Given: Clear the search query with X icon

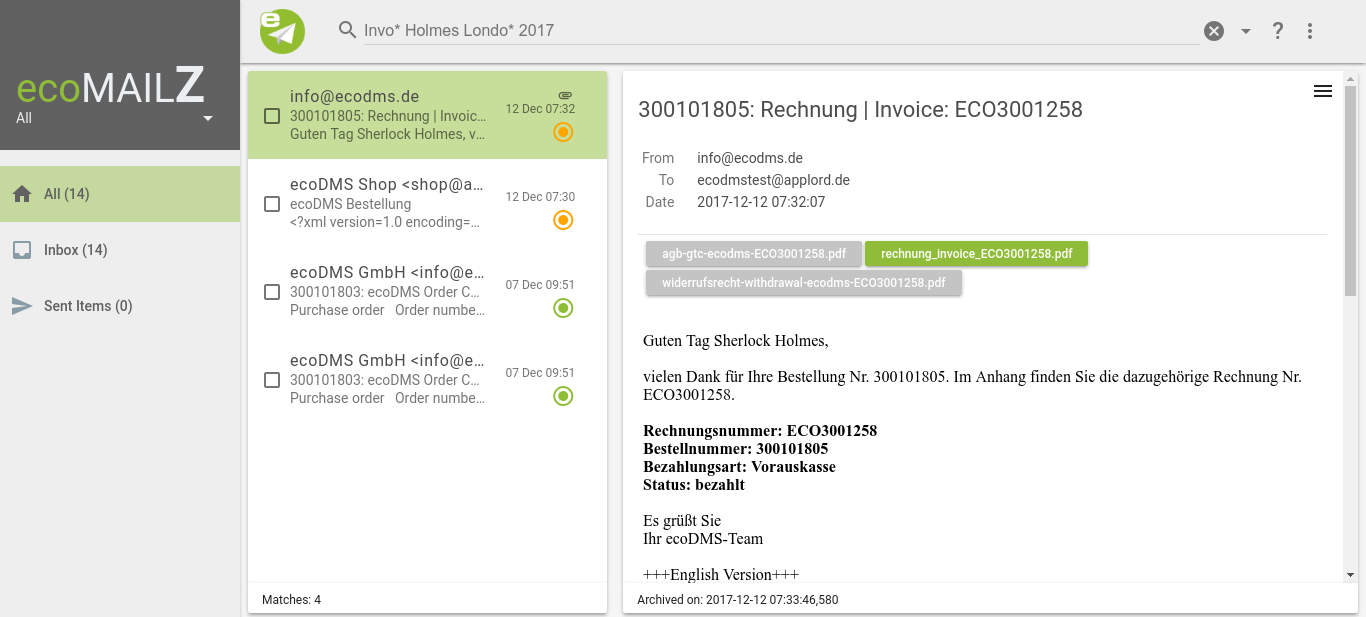Looking at the screenshot, I should [1214, 31].
